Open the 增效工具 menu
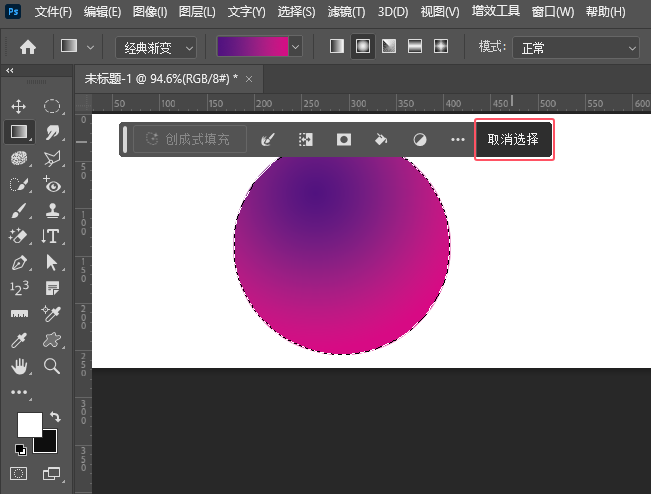651x494 pixels. (495, 11)
